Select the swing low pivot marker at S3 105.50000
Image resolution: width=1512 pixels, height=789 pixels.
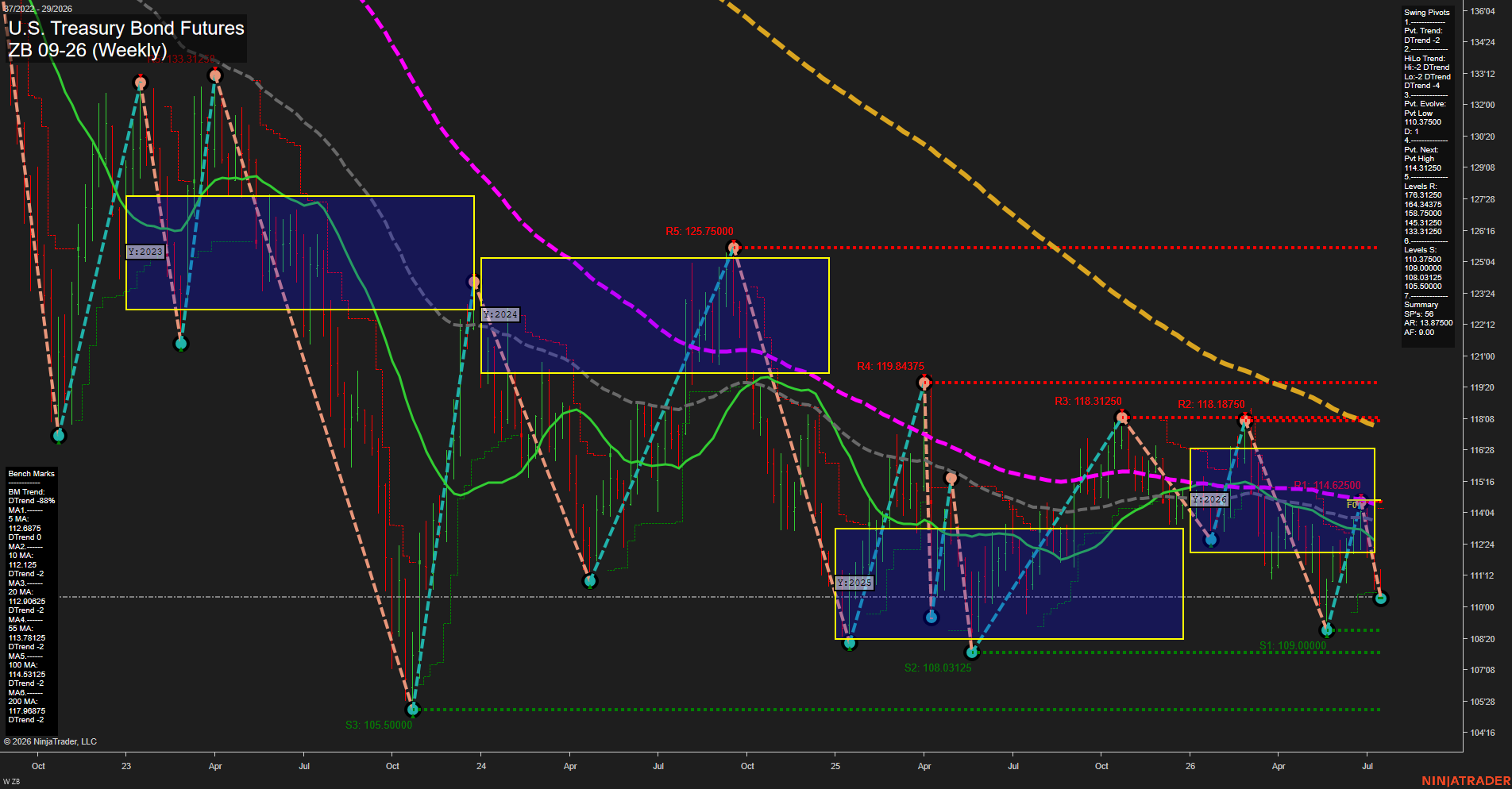412,709
